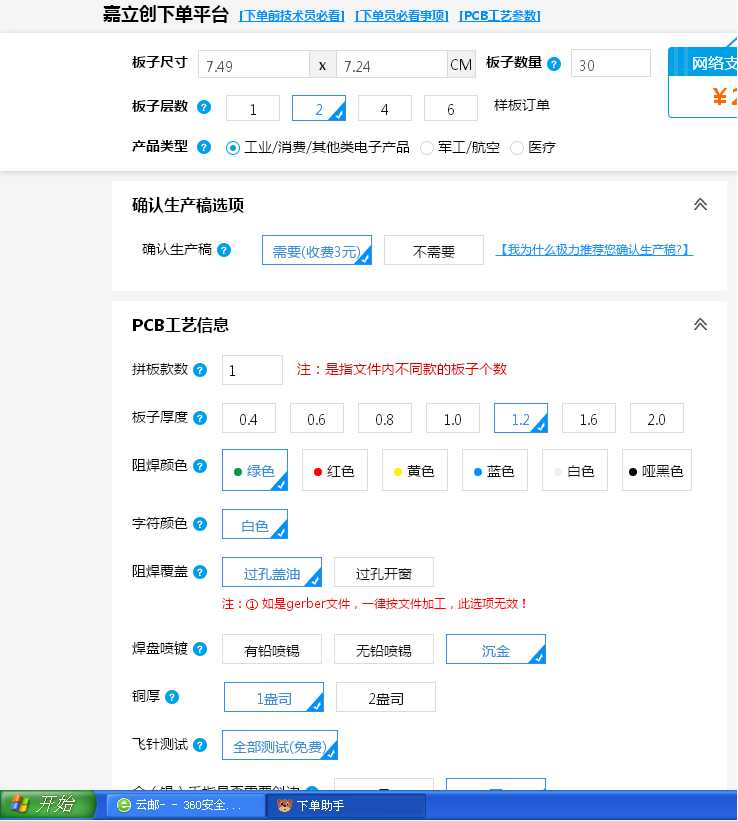Select 0.8 board thickness

pyautogui.click(x=385, y=418)
